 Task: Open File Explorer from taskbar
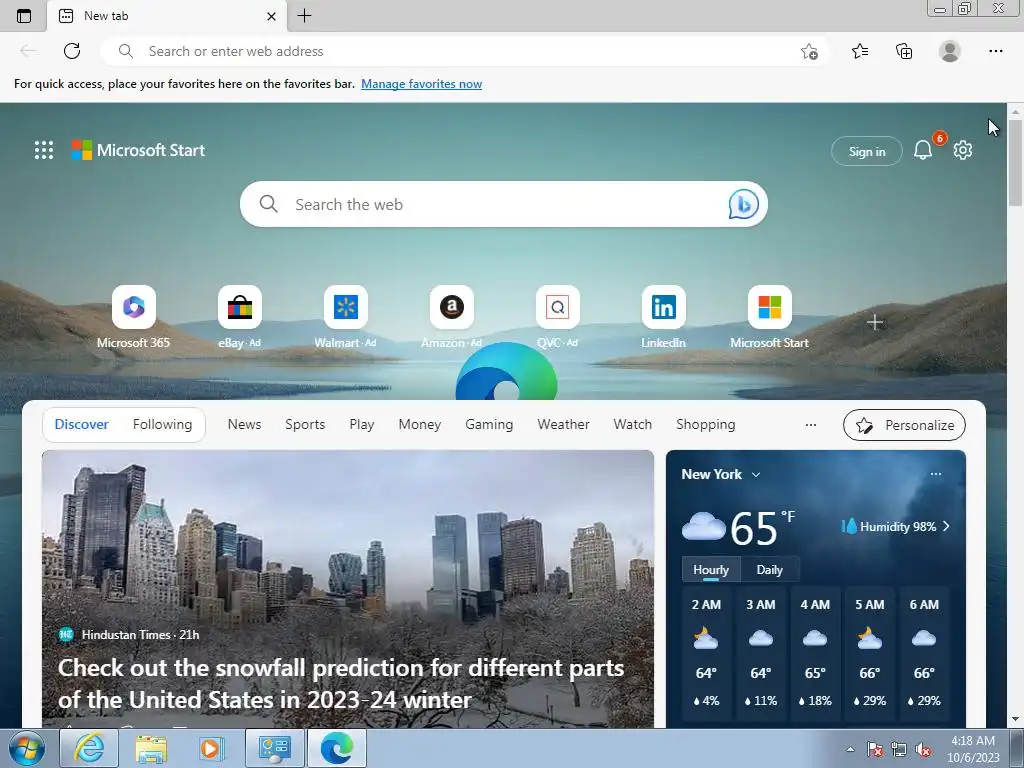click(x=151, y=748)
